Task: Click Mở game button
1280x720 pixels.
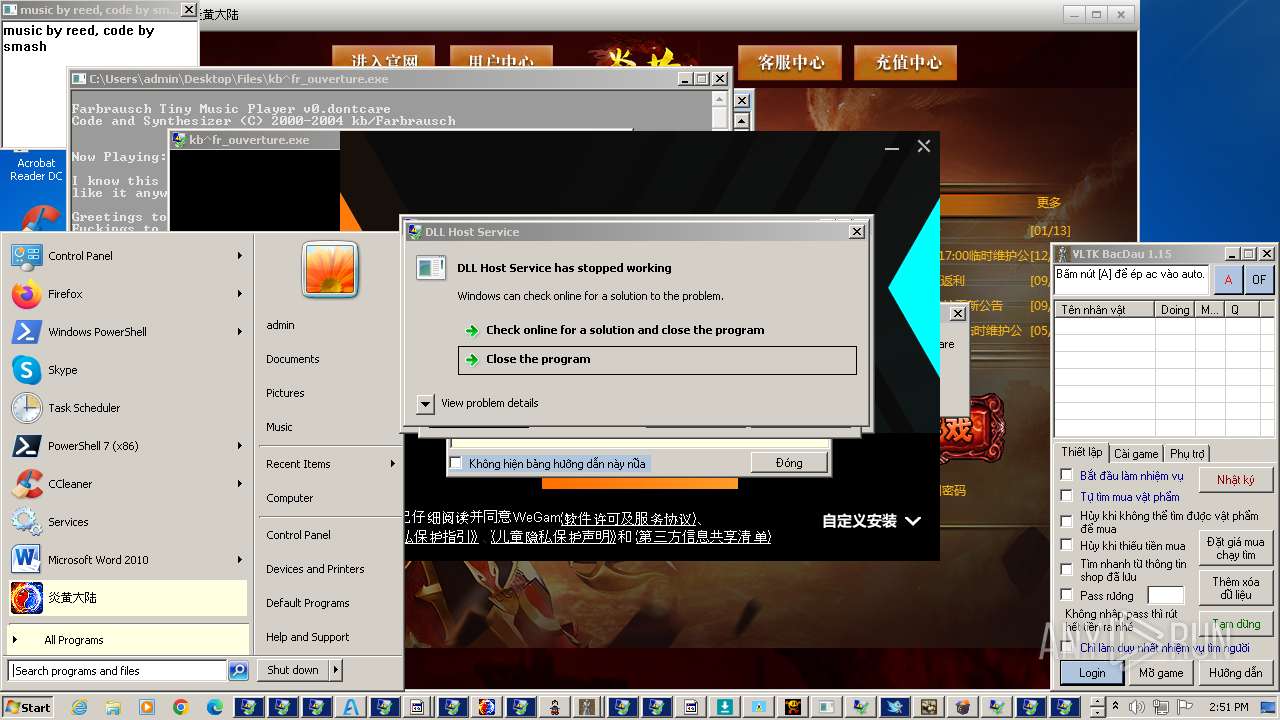Action: (x=1161, y=673)
